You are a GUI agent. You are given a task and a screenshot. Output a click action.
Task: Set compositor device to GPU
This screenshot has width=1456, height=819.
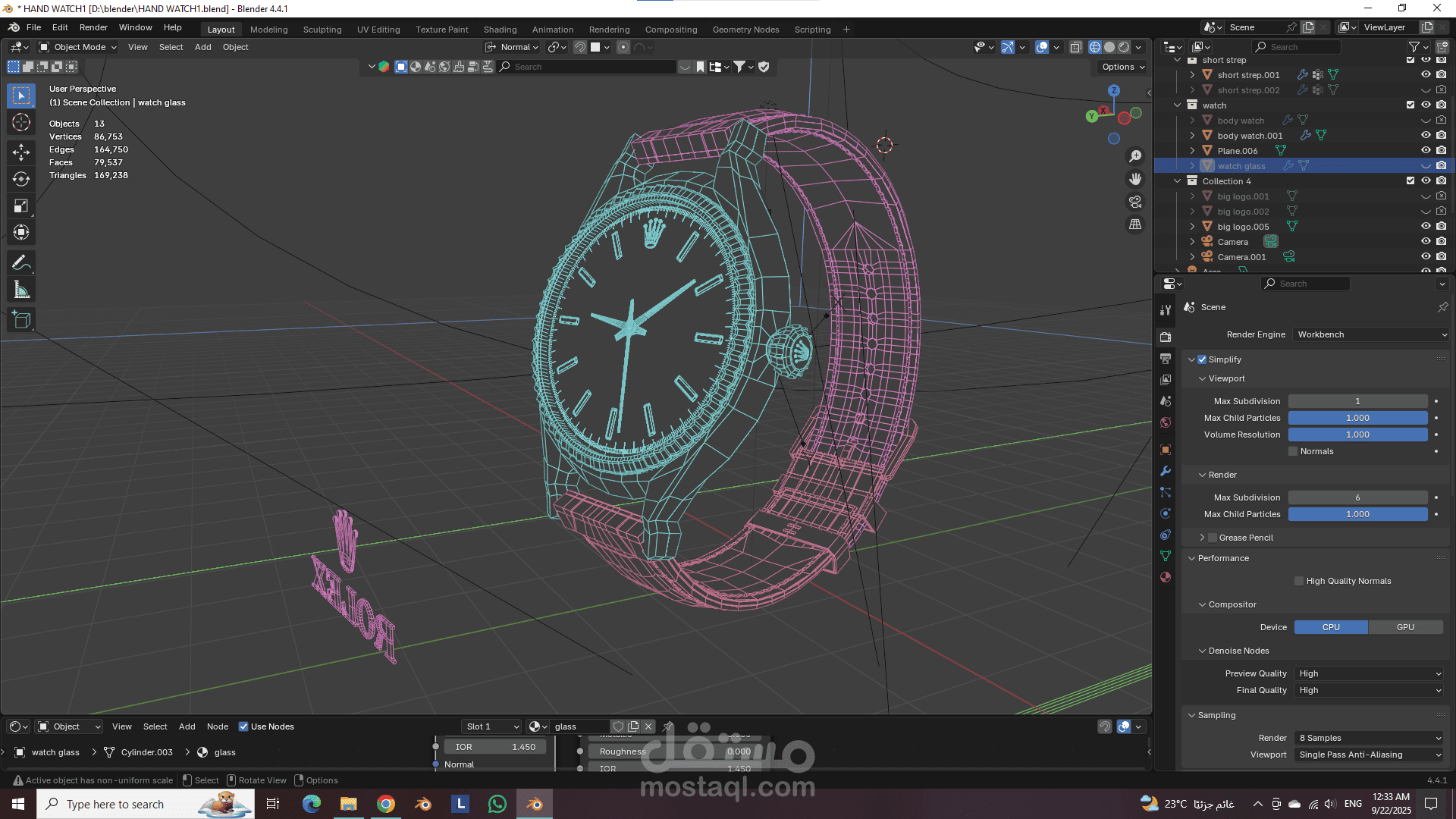point(1405,627)
